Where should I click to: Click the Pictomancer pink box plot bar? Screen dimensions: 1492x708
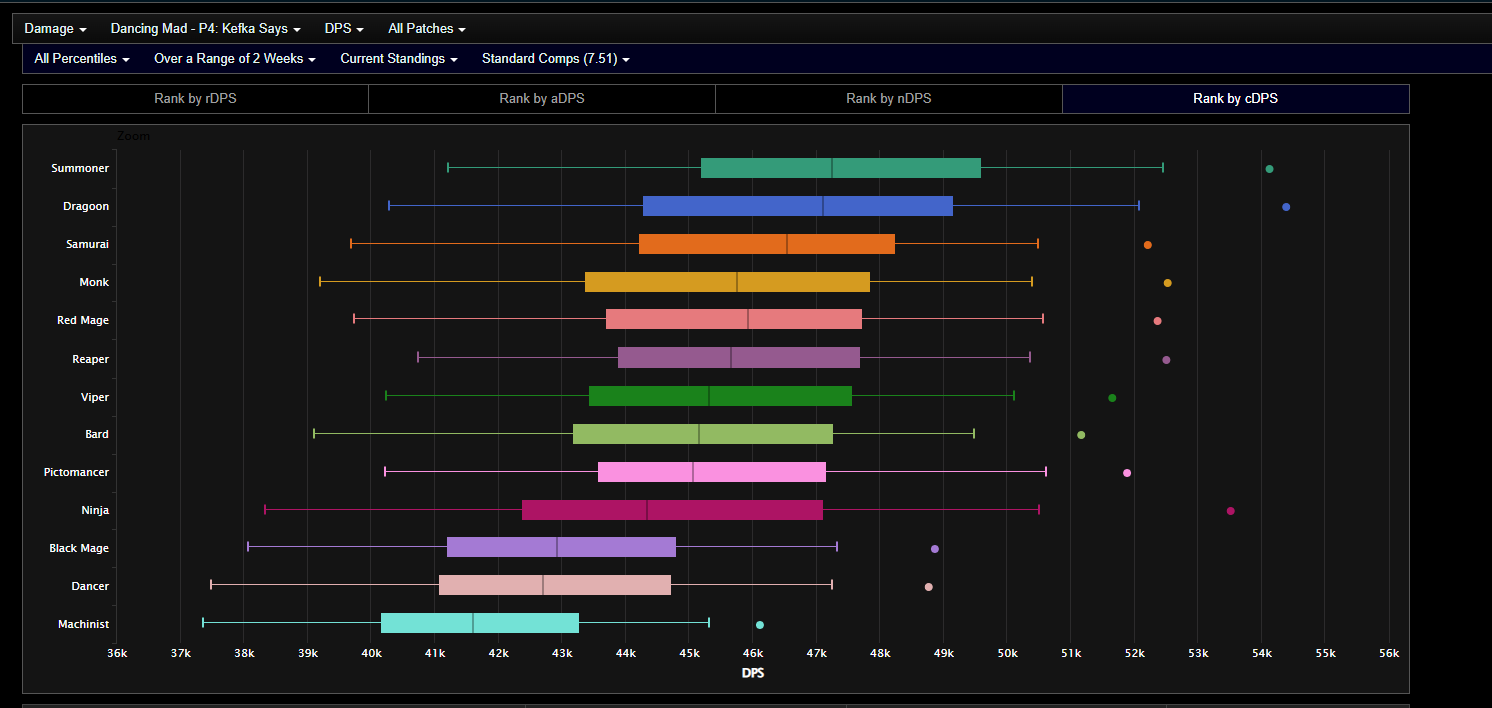point(712,472)
